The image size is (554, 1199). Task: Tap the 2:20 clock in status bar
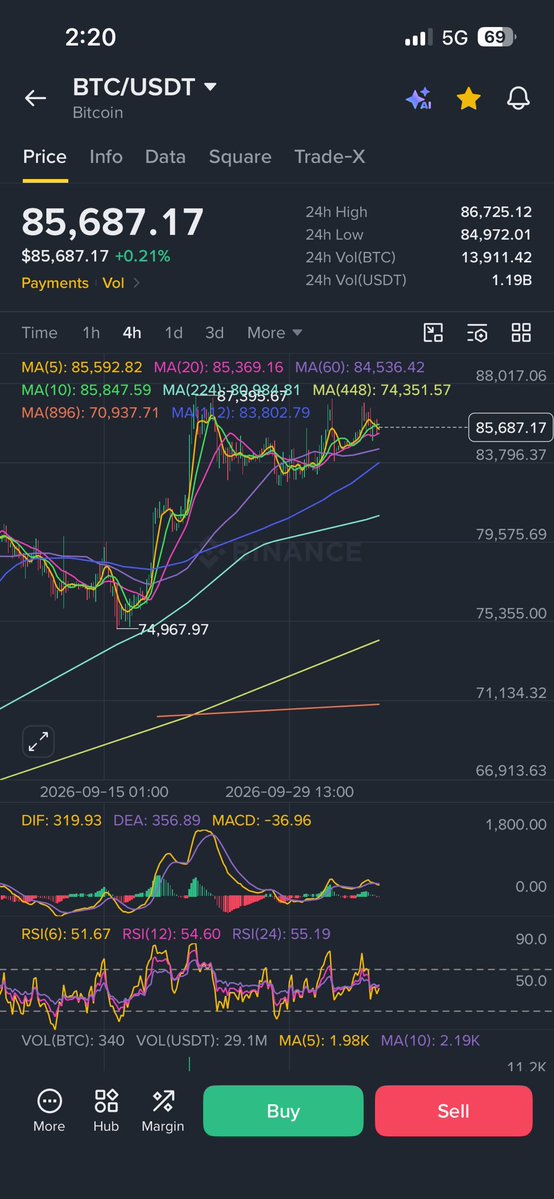click(x=90, y=37)
